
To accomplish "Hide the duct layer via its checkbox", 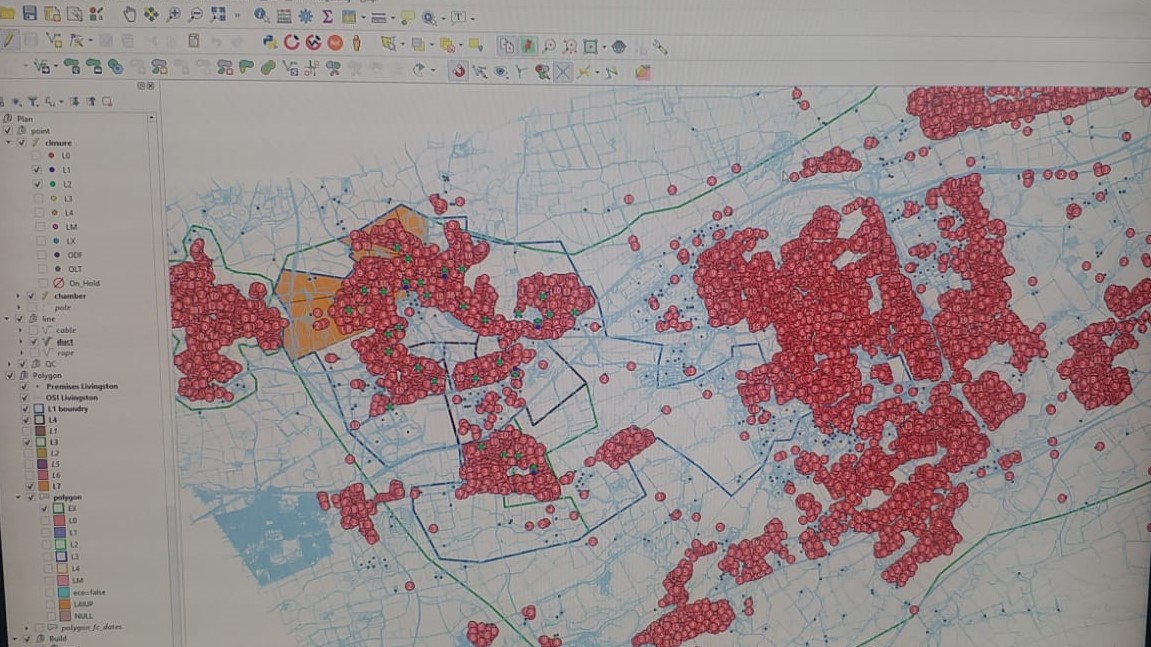I will pyautogui.click(x=32, y=342).
